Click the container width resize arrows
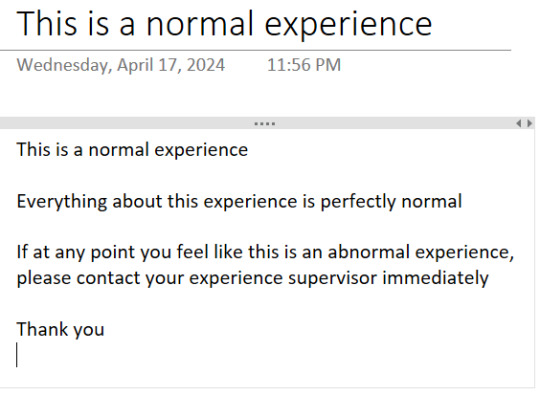Image resolution: width=540 pixels, height=395 pixels. click(x=524, y=123)
